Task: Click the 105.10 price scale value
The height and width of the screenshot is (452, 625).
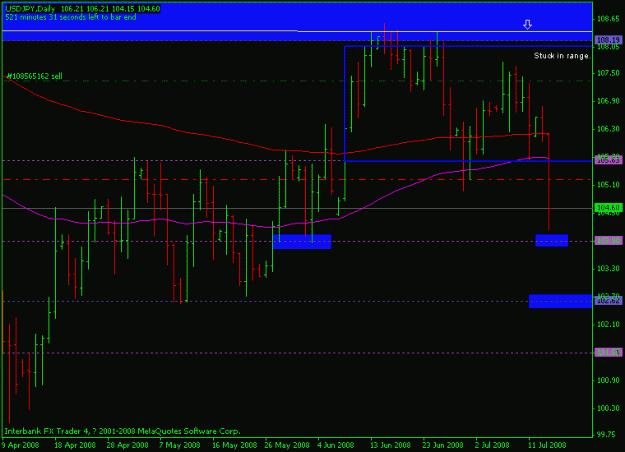Action: (608, 185)
